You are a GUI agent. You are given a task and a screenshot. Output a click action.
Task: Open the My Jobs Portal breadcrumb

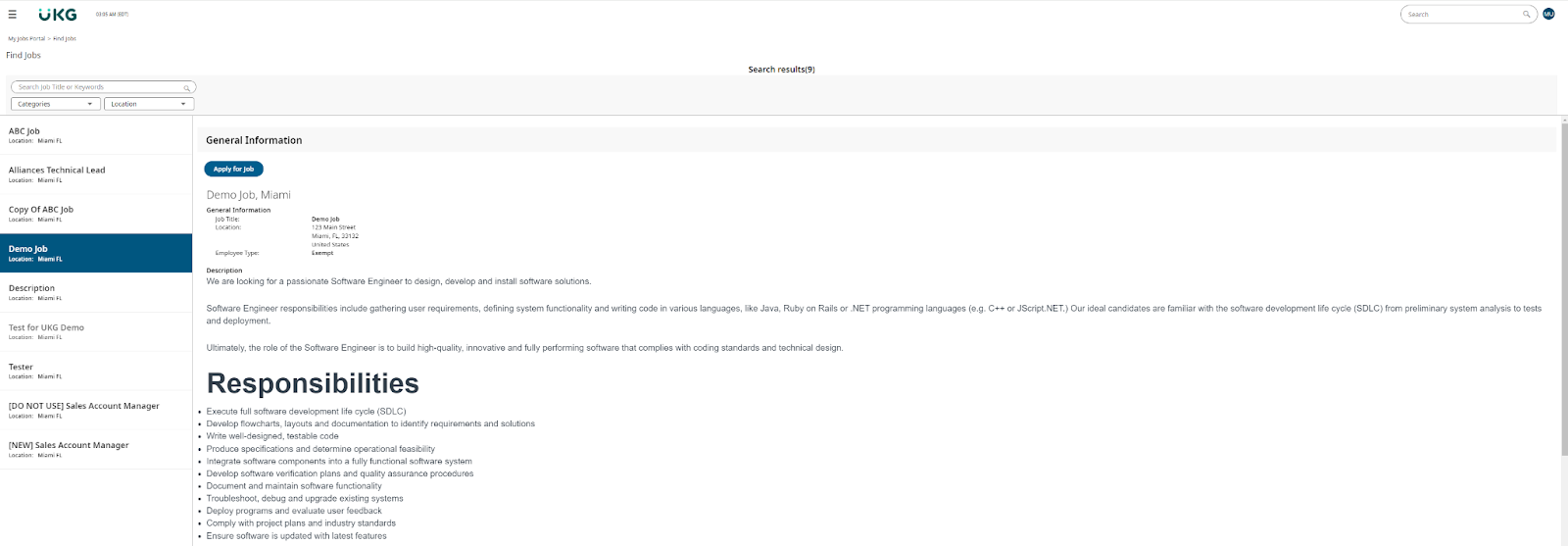pyautogui.click(x=26, y=39)
